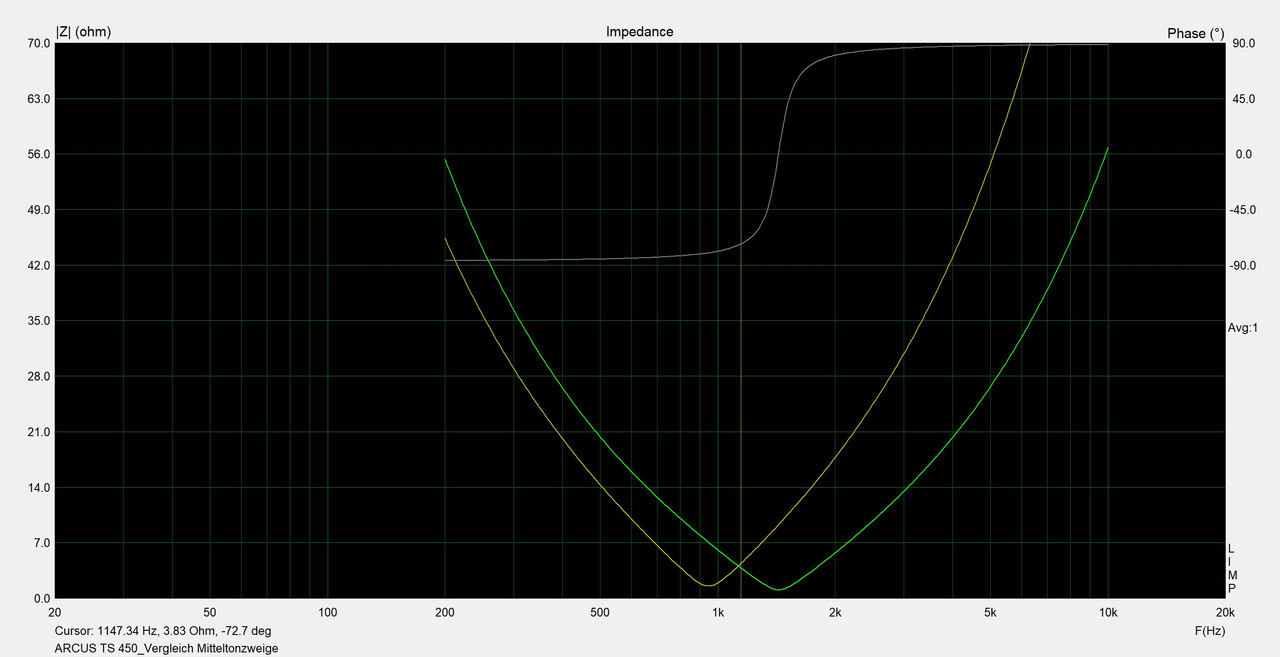The height and width of the screenshot is (657, 1280).
Task: Click the Avg:1 indicator
Action: click(1243, 328)
